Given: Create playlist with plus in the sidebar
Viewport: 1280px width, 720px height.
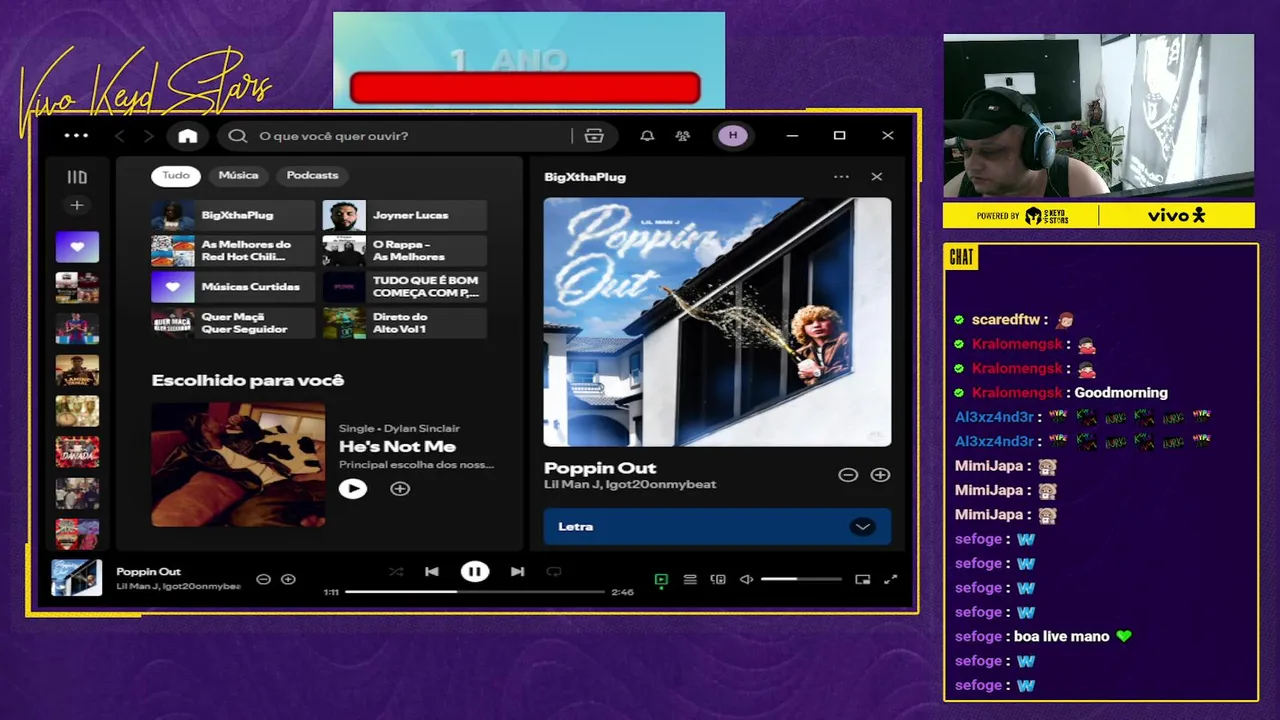Looking at the screenshot, I should point(77,205).
